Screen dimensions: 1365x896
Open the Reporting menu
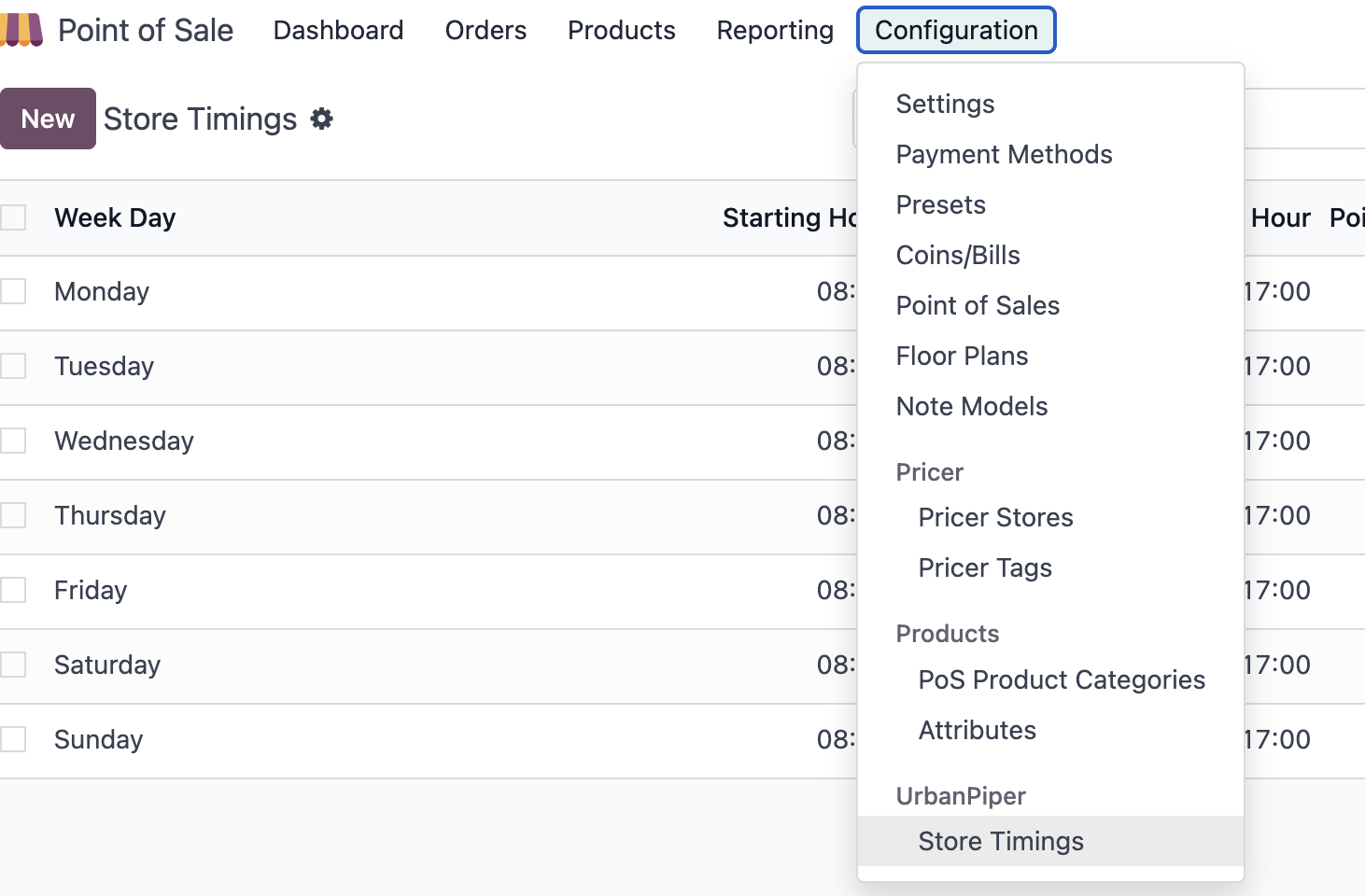coord(775,30)
